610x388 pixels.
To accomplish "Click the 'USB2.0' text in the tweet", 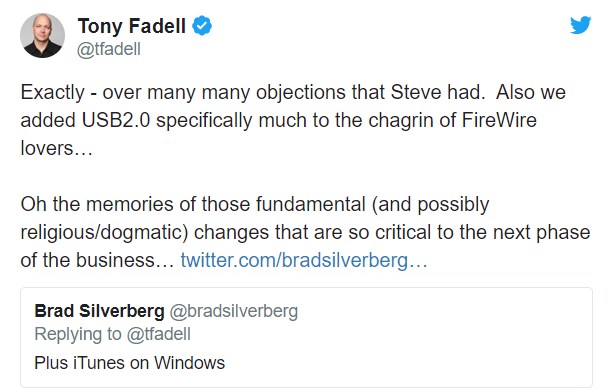I will [116, 120].
